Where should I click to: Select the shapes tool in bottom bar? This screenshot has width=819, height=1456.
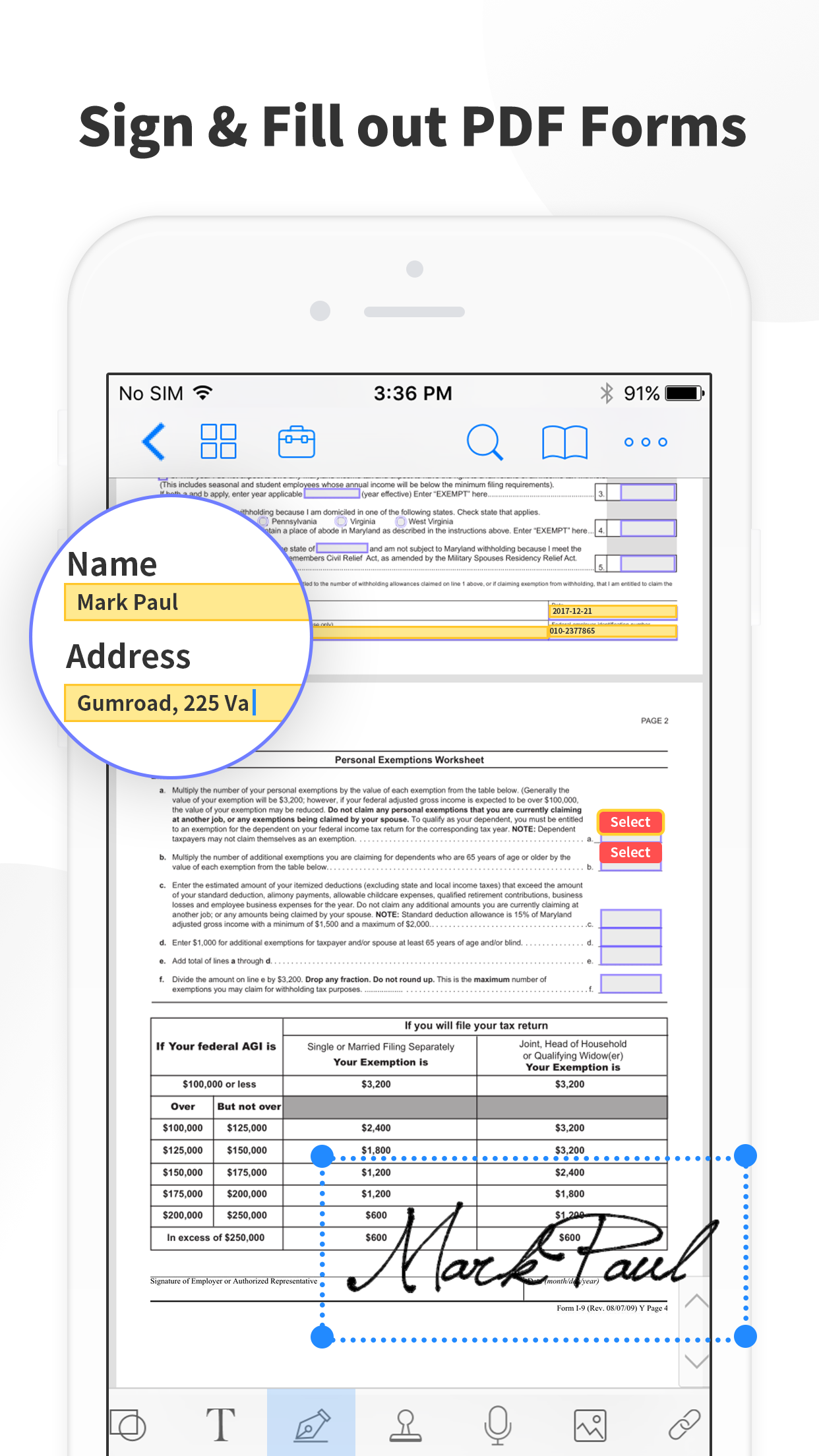coord(128,1424)
